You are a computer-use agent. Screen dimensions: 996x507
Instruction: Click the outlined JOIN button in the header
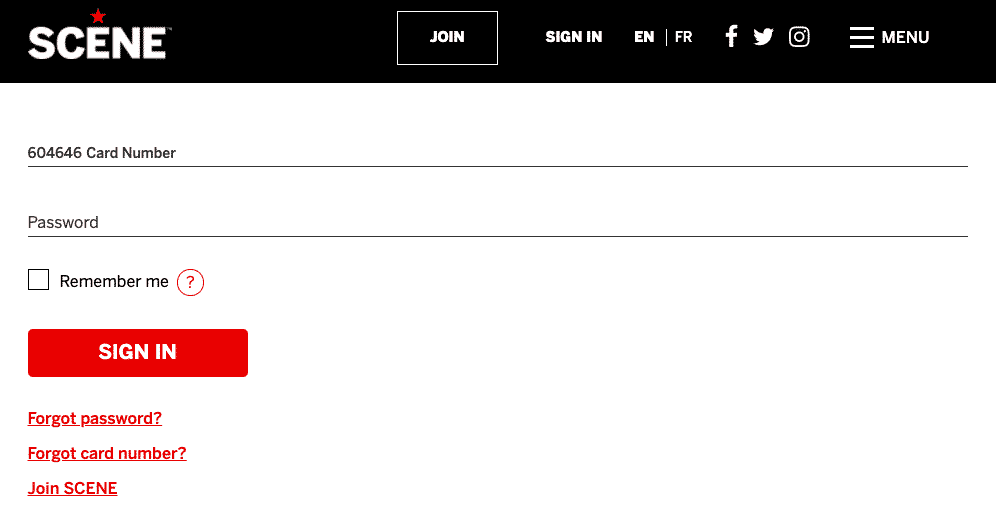click(x=447, y=37)
